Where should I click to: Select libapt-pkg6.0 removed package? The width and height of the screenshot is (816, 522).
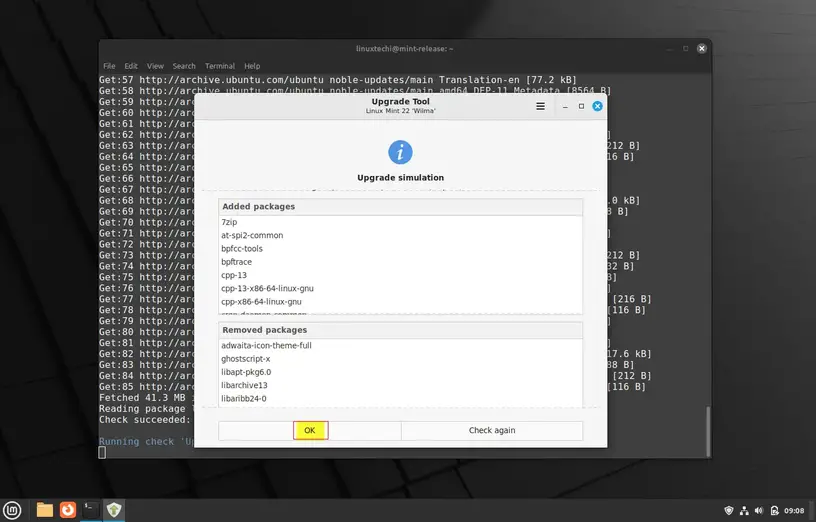(x=400, y=372)
